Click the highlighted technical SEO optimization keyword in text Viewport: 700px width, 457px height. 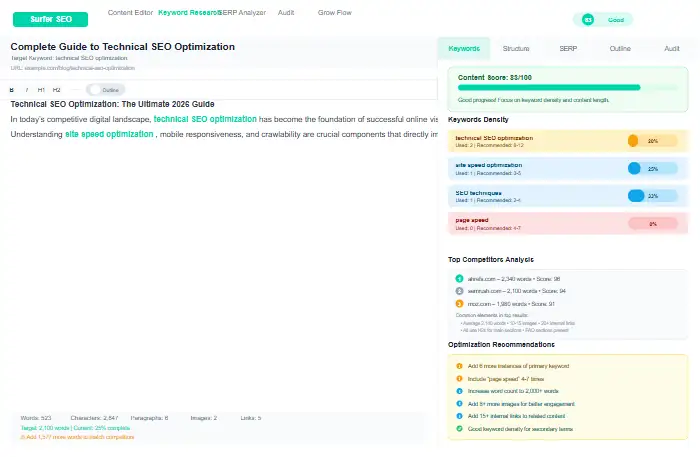click(205, 119)
